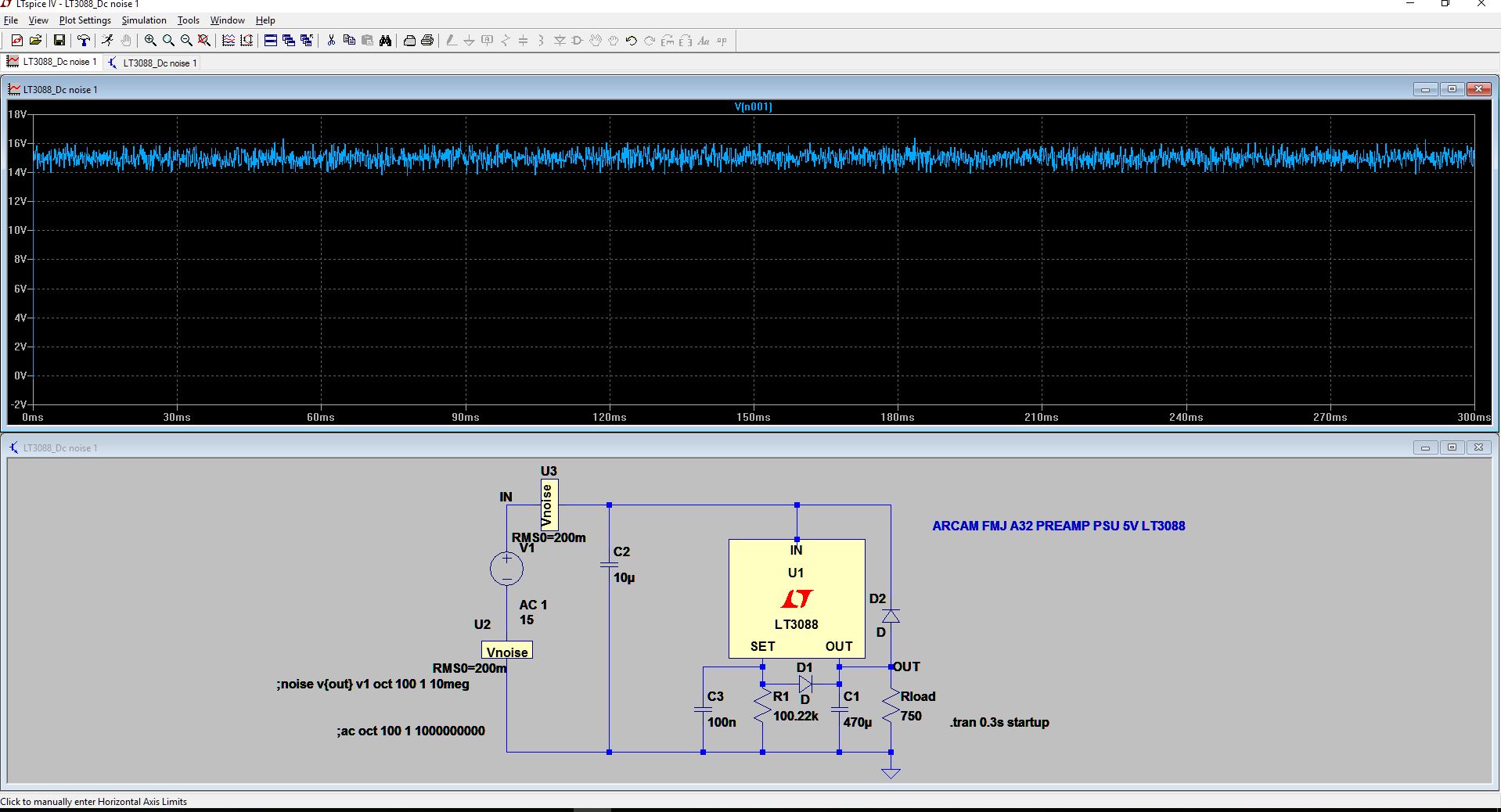Screen dimensions: 1501x812
Task: Click the C2 10µ capacitor
Action: (609, 564)
